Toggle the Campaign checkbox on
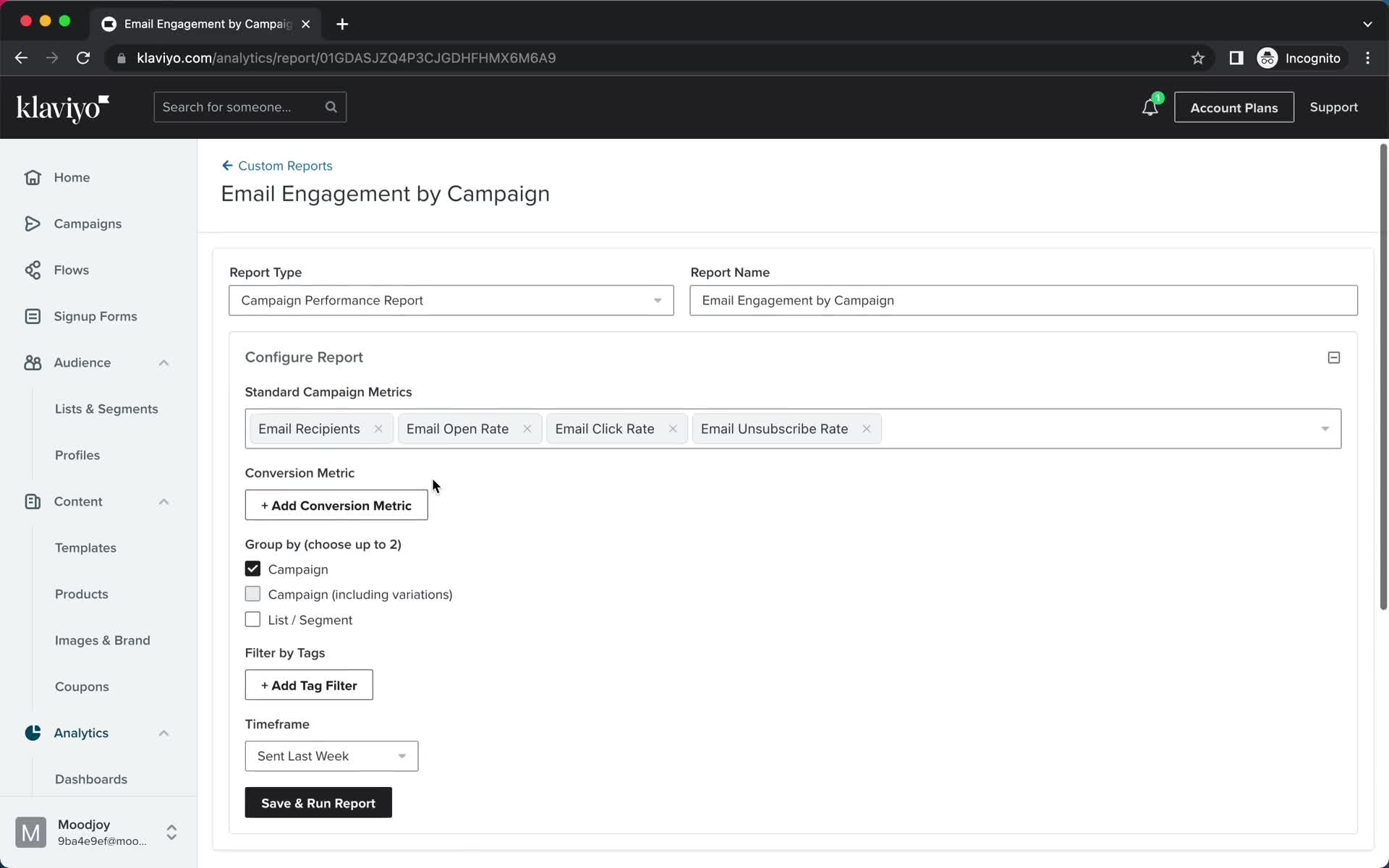 pos(253,568)
